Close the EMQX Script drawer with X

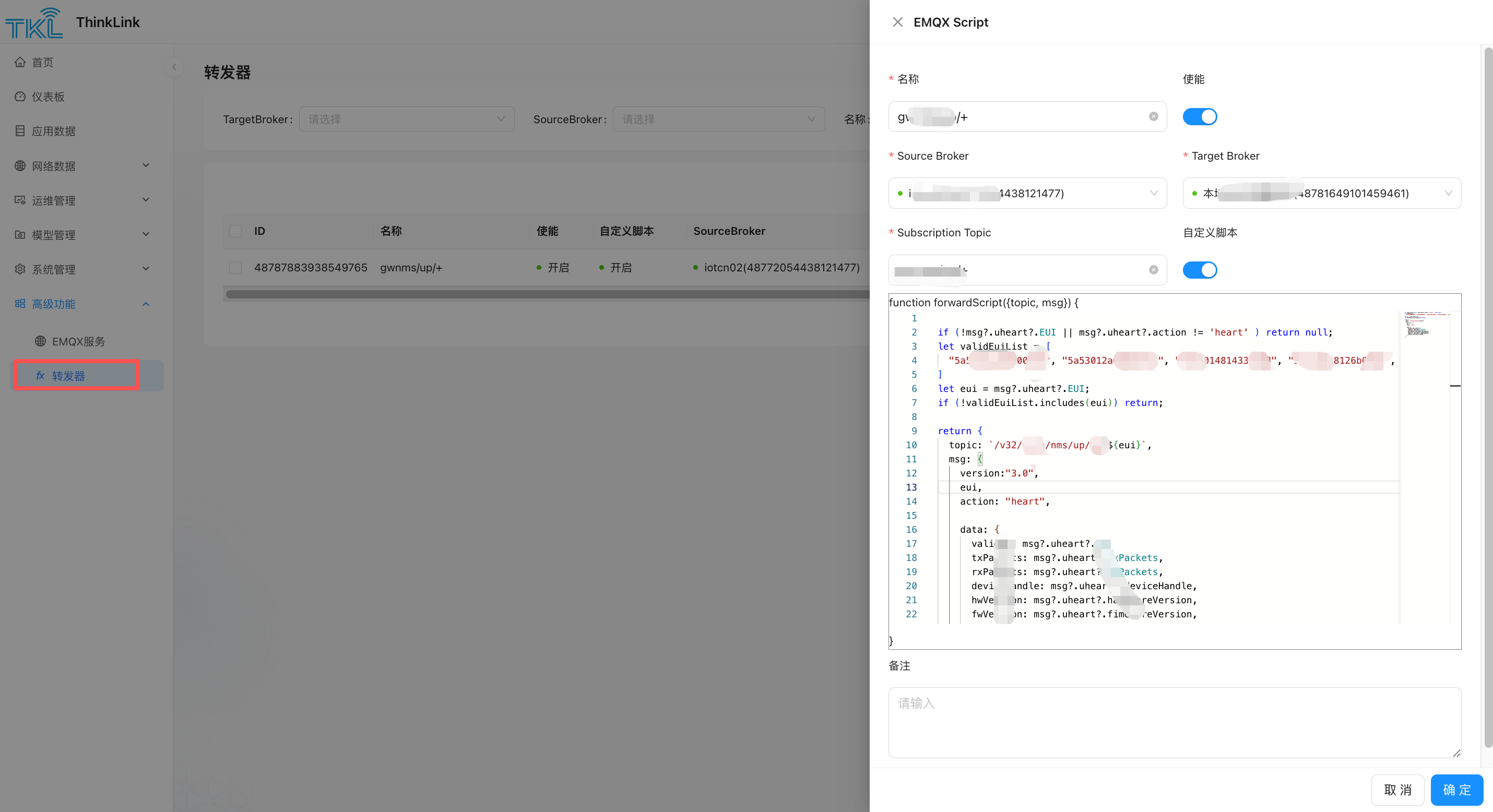(x=897, y=22)
